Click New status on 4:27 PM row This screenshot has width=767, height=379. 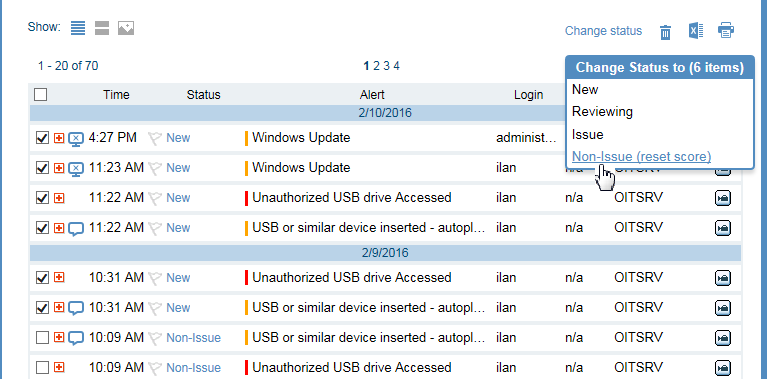coord(178,138)
